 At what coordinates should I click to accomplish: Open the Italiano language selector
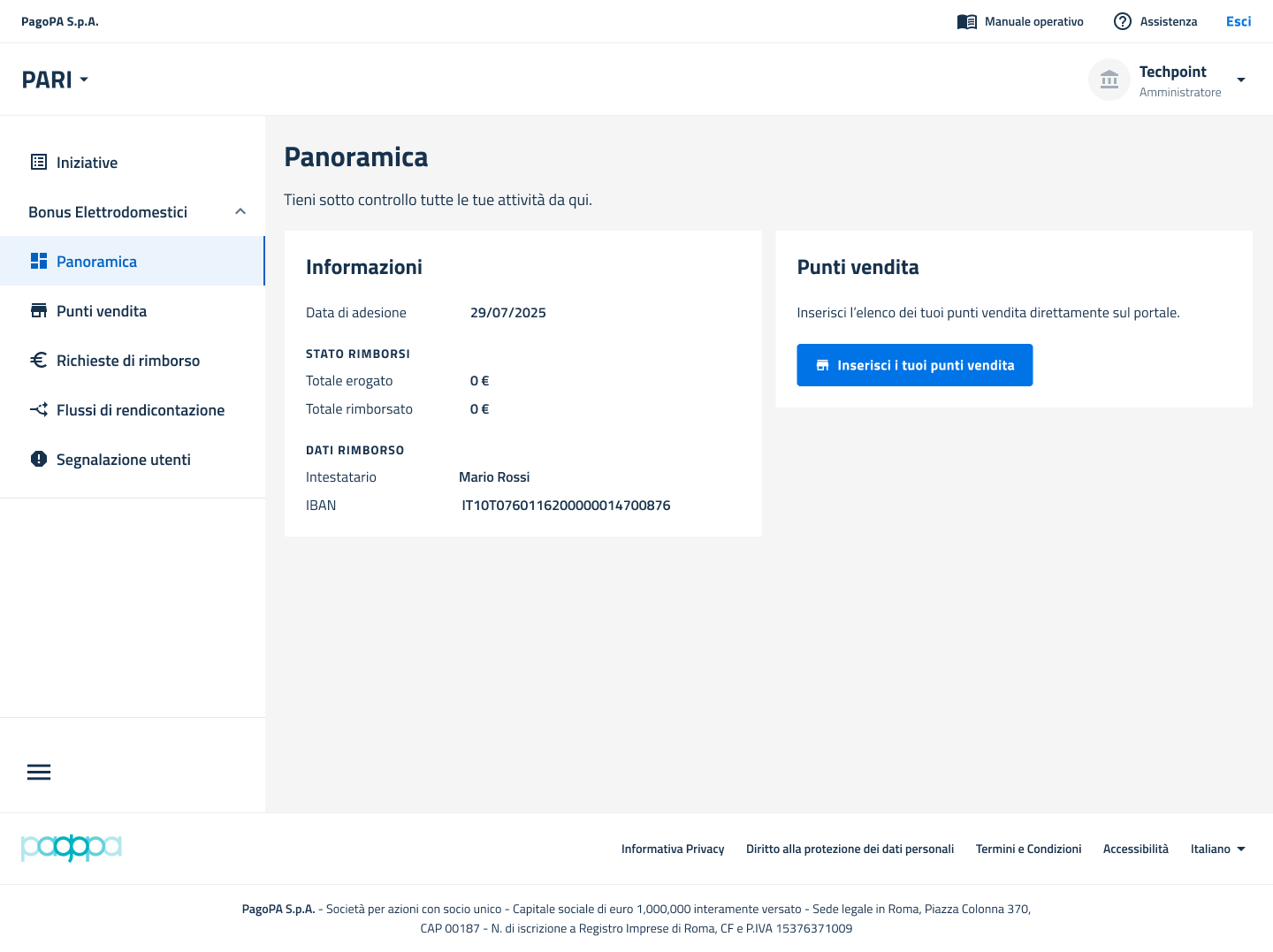tap(1217, 849)
